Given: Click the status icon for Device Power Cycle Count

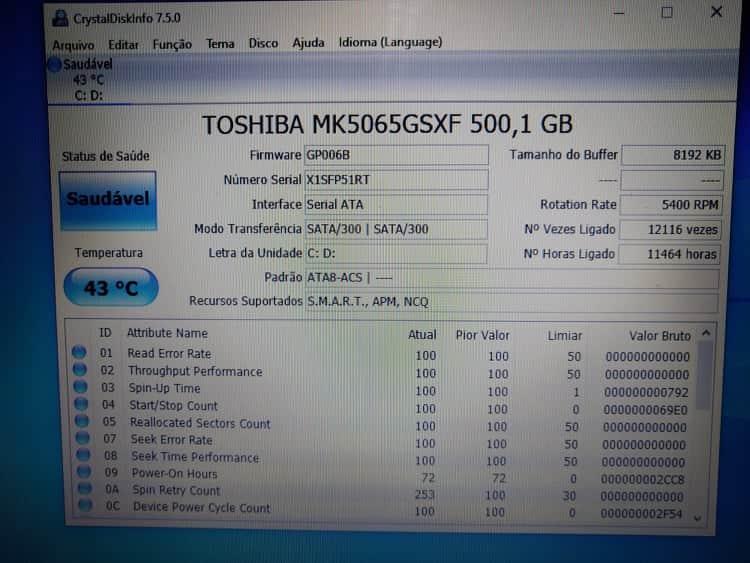Looking at the screenshot, I should [x=86, y=505].
